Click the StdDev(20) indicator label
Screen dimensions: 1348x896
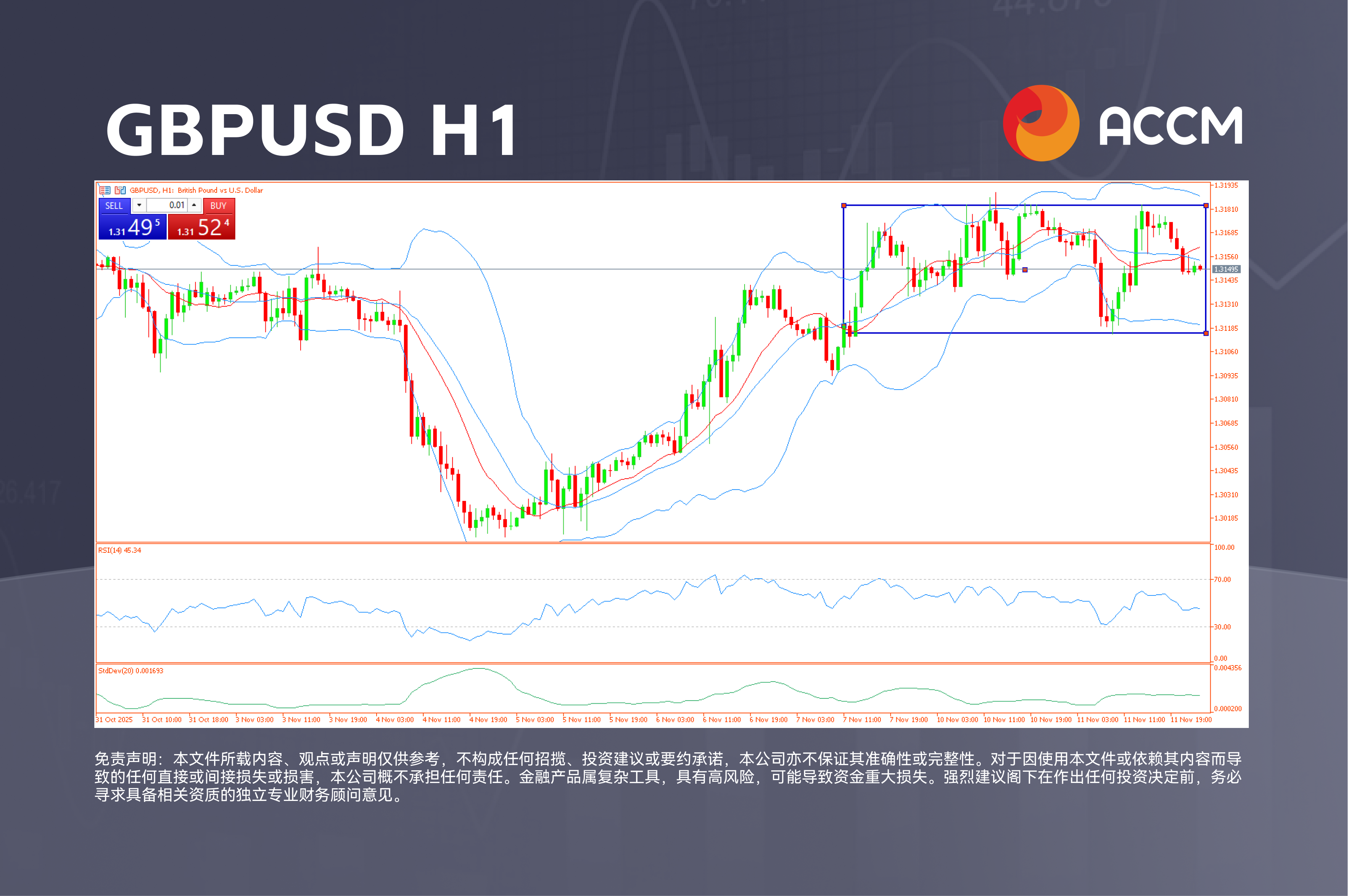coord(130,671)
